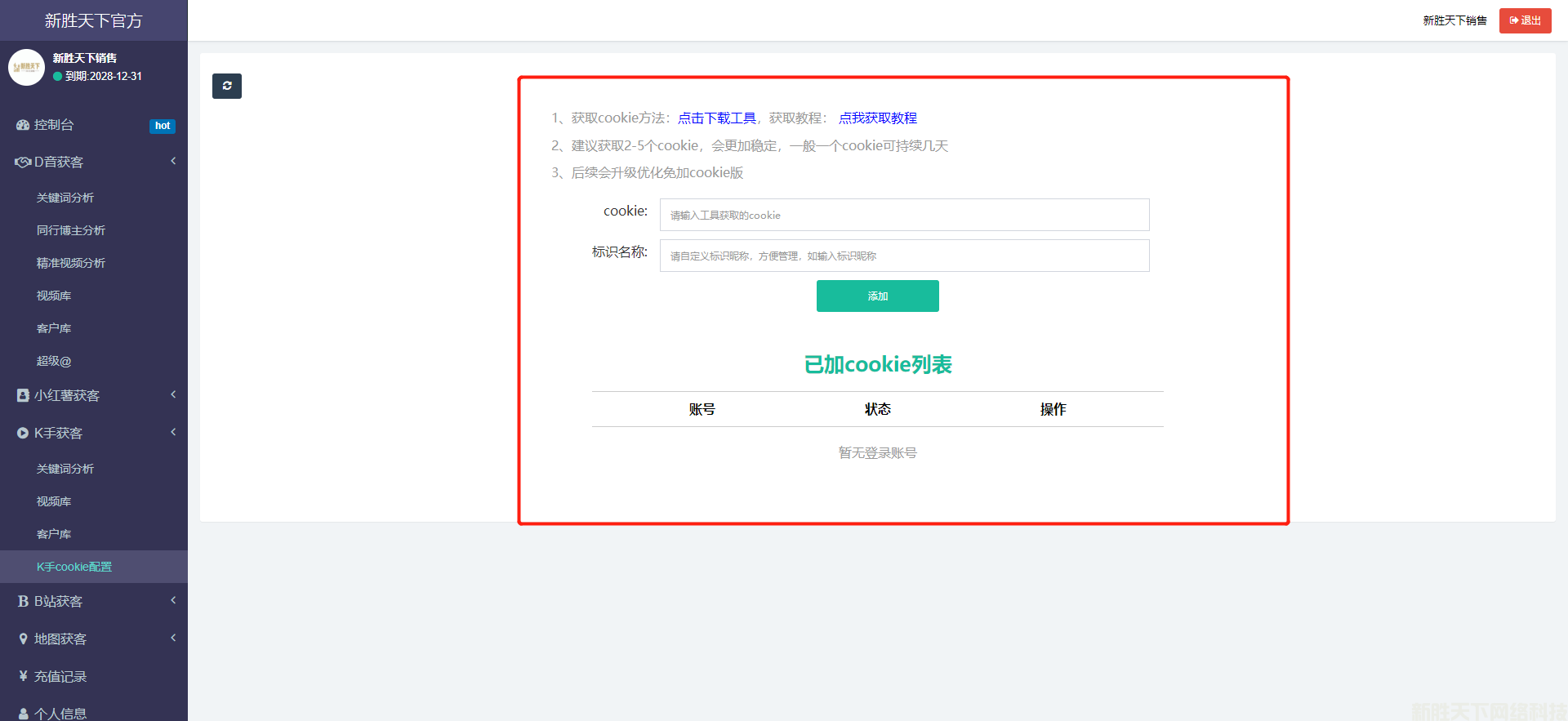Expand the 小红薯获客 menu chevron
The image size is (1568, 721).
[x=173, y=395]
